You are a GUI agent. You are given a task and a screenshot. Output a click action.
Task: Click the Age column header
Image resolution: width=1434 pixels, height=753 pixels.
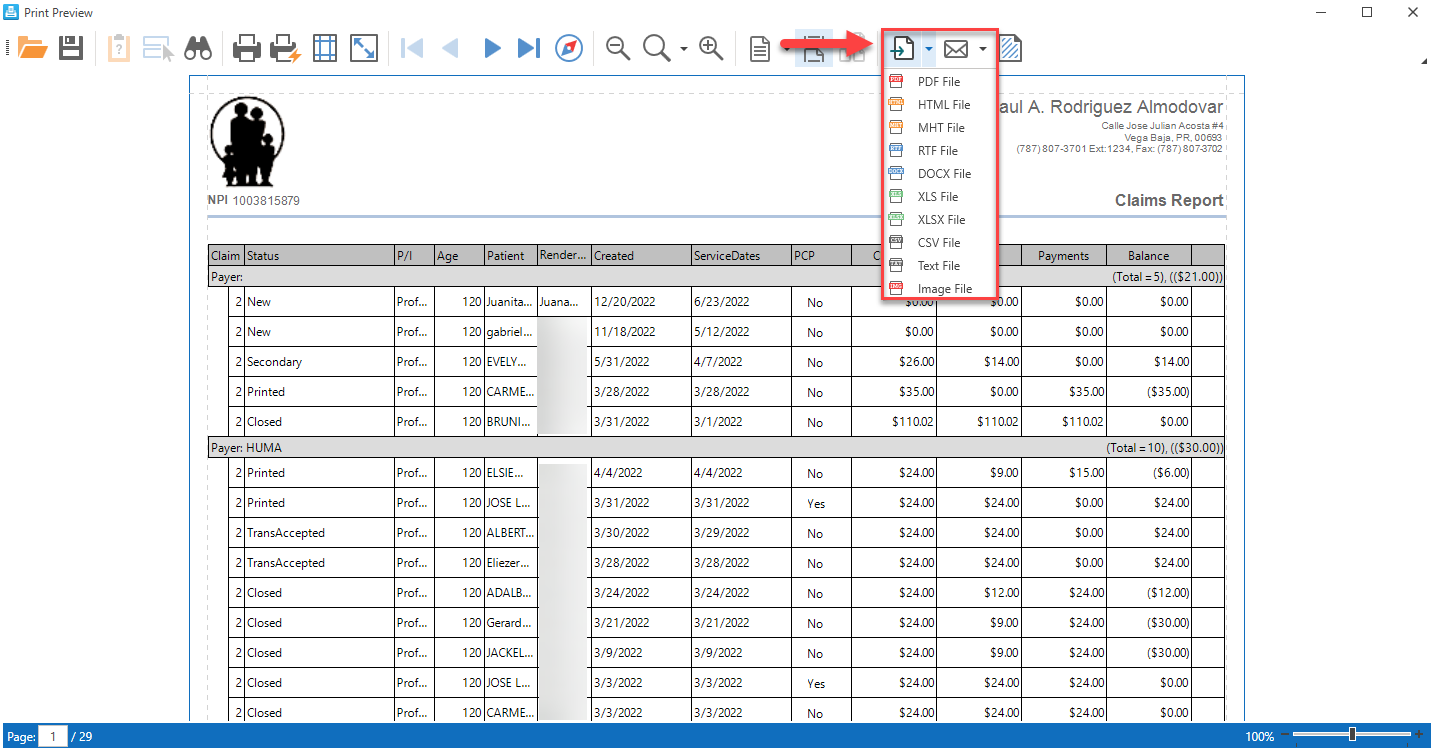[x=459, y=255]
